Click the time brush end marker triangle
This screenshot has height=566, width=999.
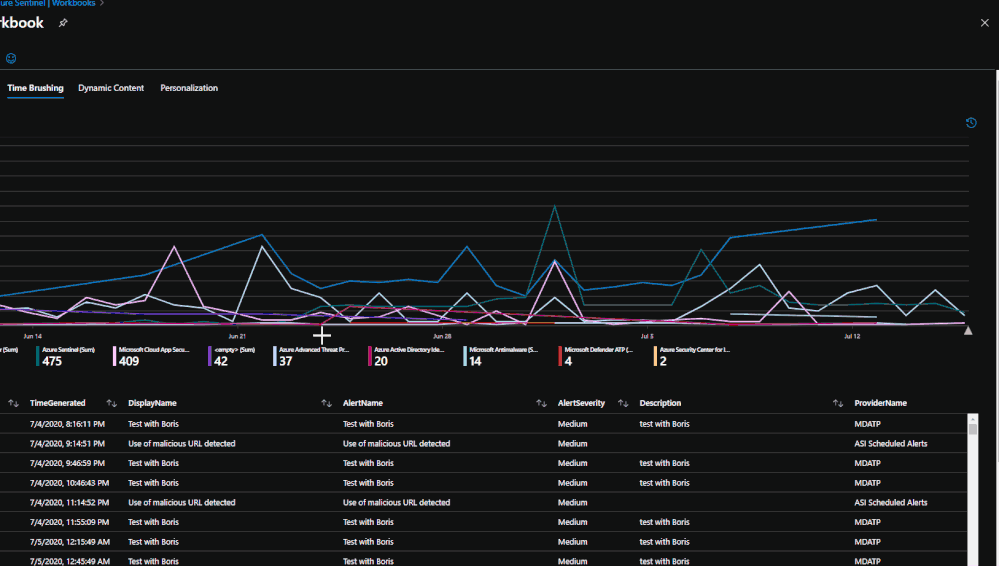[968, 330]
